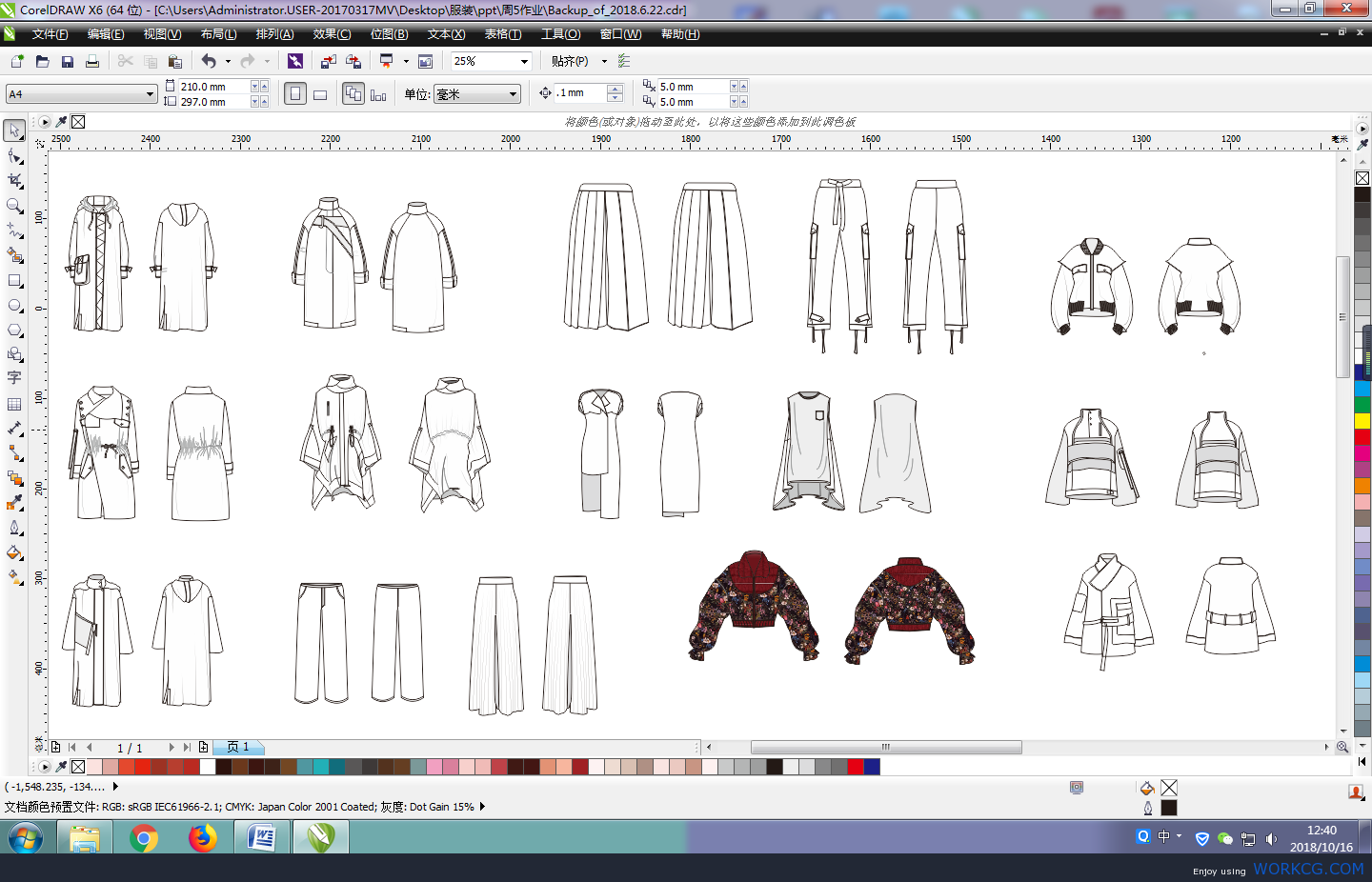The image size is (1372, 882).
Task: Select the Ellipse tool
Action: (15, 306)
